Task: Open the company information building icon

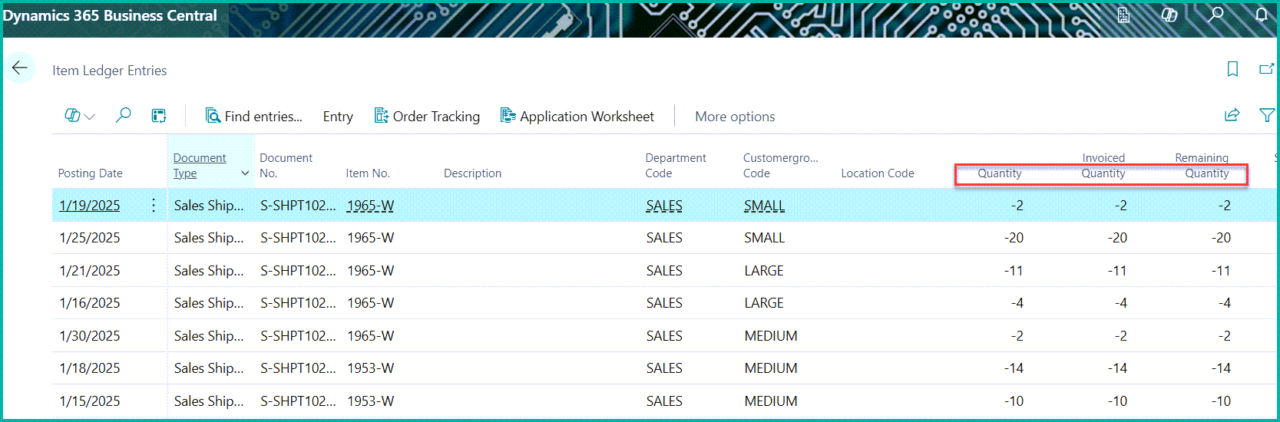Action: 1124,15
